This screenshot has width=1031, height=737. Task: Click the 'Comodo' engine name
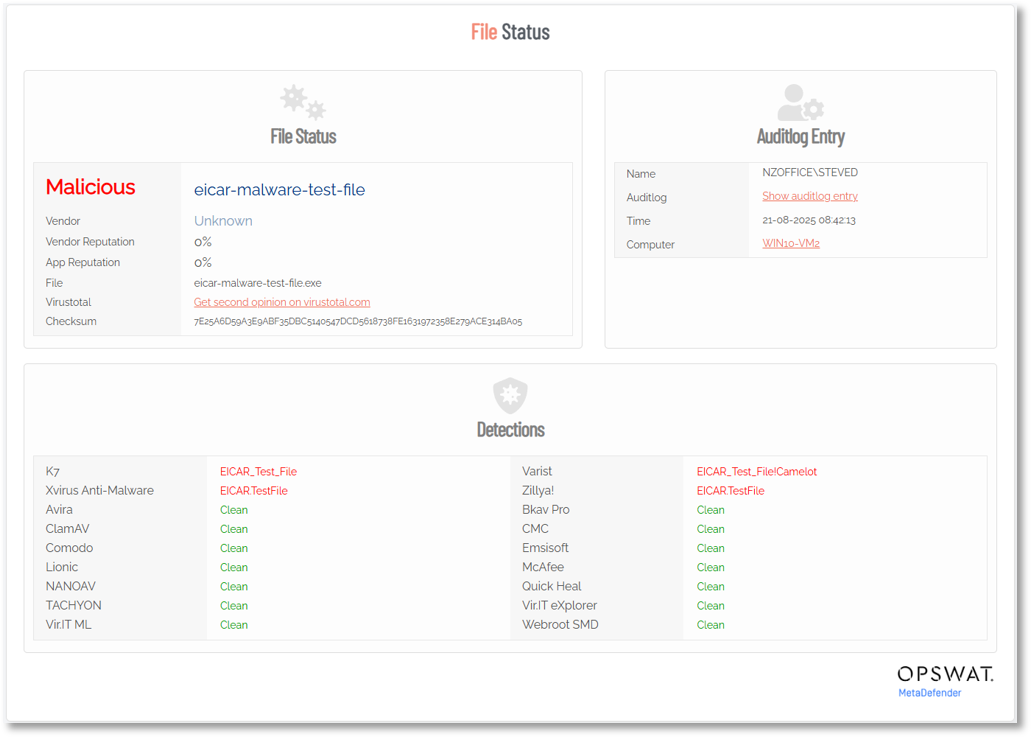click(x=69, y=548)
